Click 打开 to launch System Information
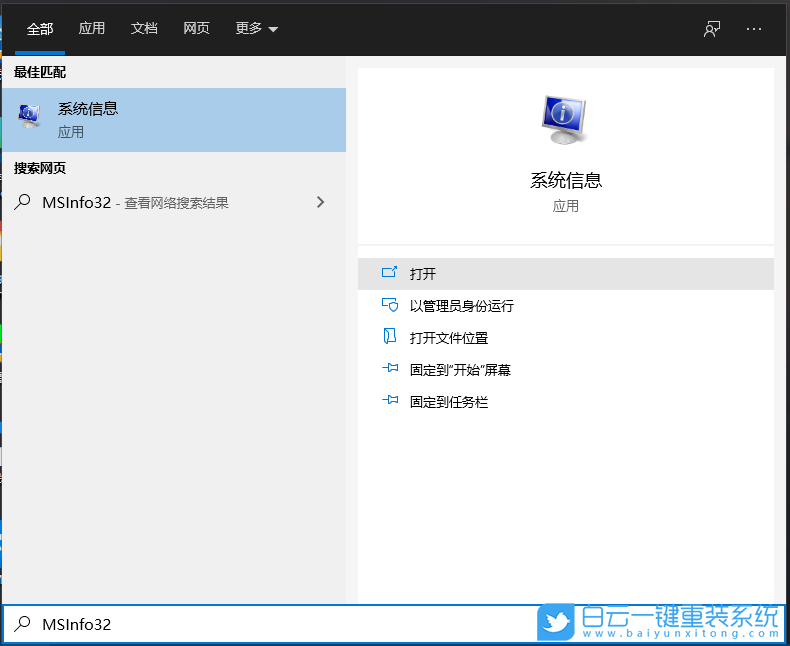This screenshot has width=790, height=646. (x=566, y=274)
